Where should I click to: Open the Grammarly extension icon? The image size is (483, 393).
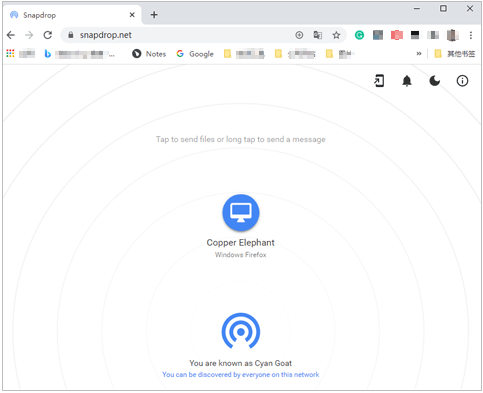point(359,35)
